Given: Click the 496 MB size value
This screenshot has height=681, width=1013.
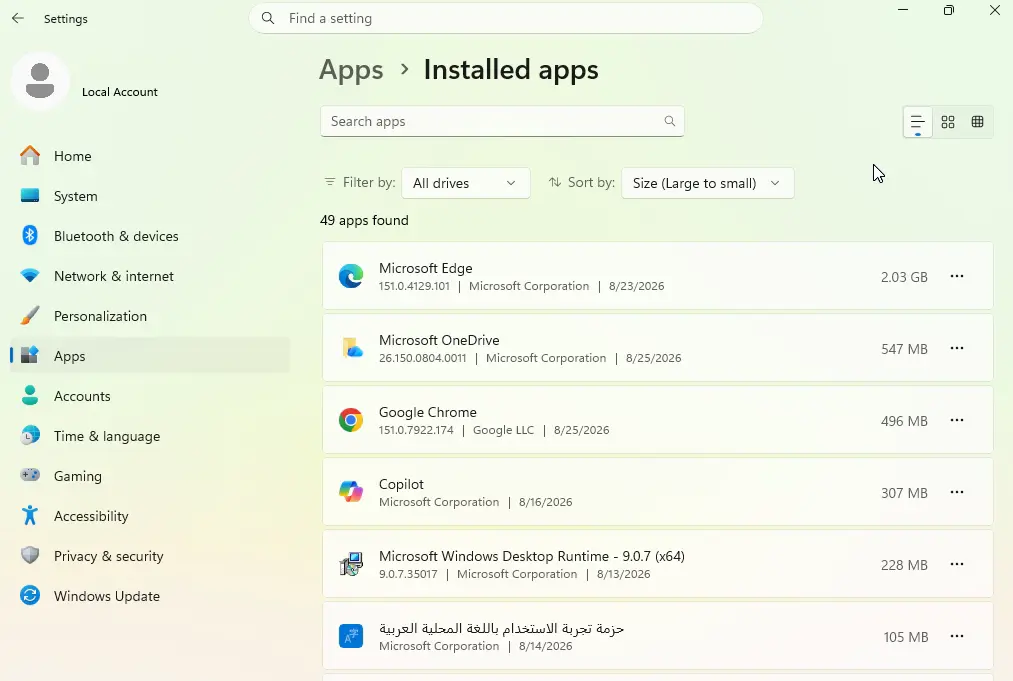Looking at the screenshot, I should point(904,421).
